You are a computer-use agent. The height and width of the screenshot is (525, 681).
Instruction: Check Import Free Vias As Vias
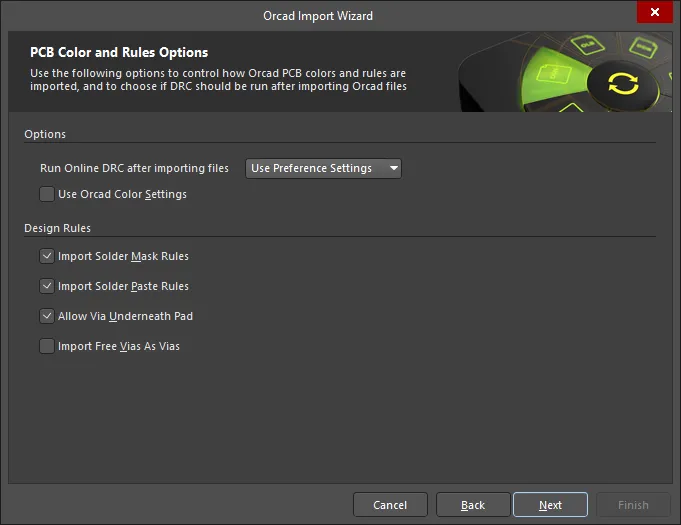coord(47,346)
